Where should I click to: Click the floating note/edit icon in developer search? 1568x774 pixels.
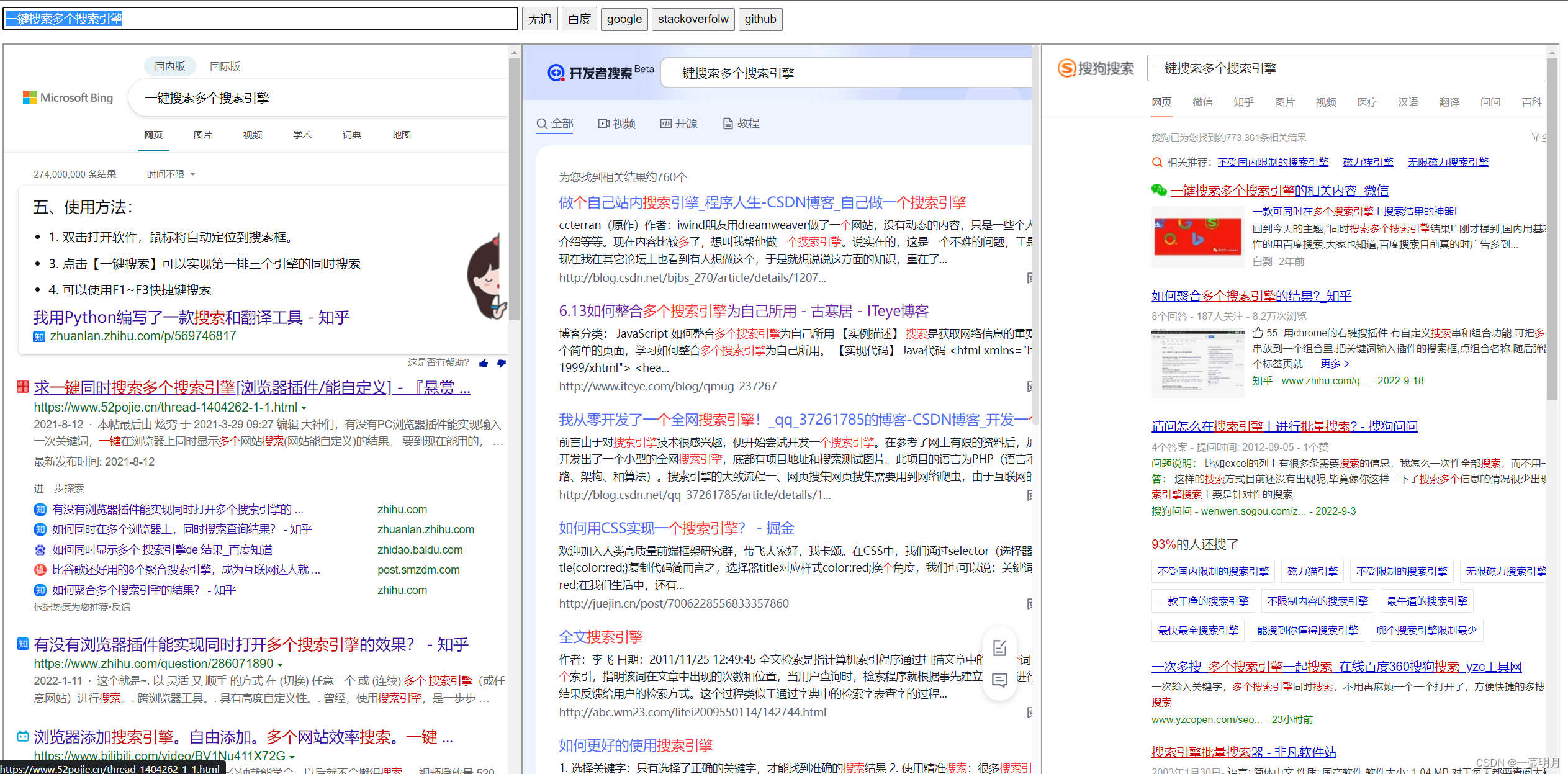[999, 648]
